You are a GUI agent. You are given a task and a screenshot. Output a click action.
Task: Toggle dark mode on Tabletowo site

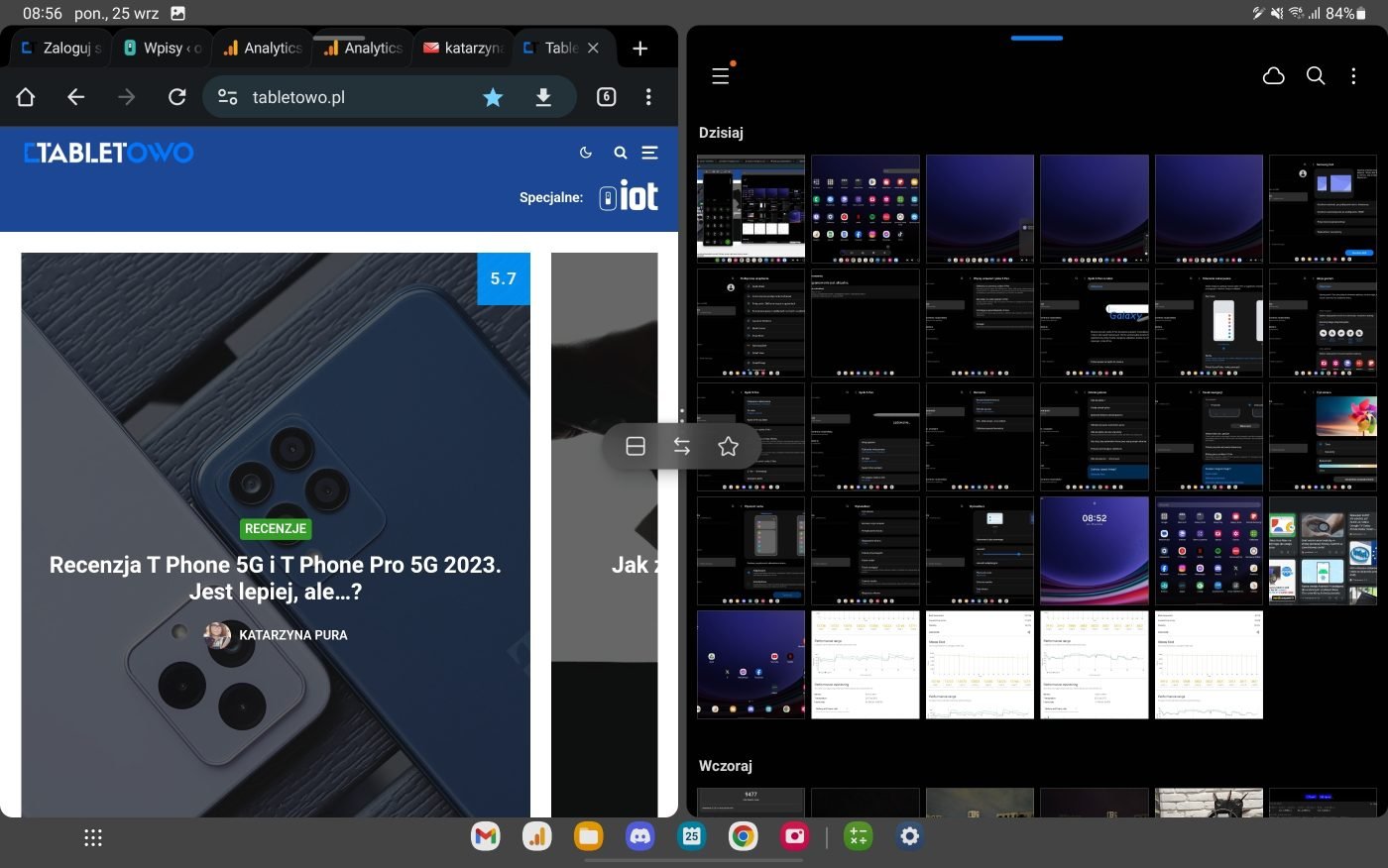[586, 153]
